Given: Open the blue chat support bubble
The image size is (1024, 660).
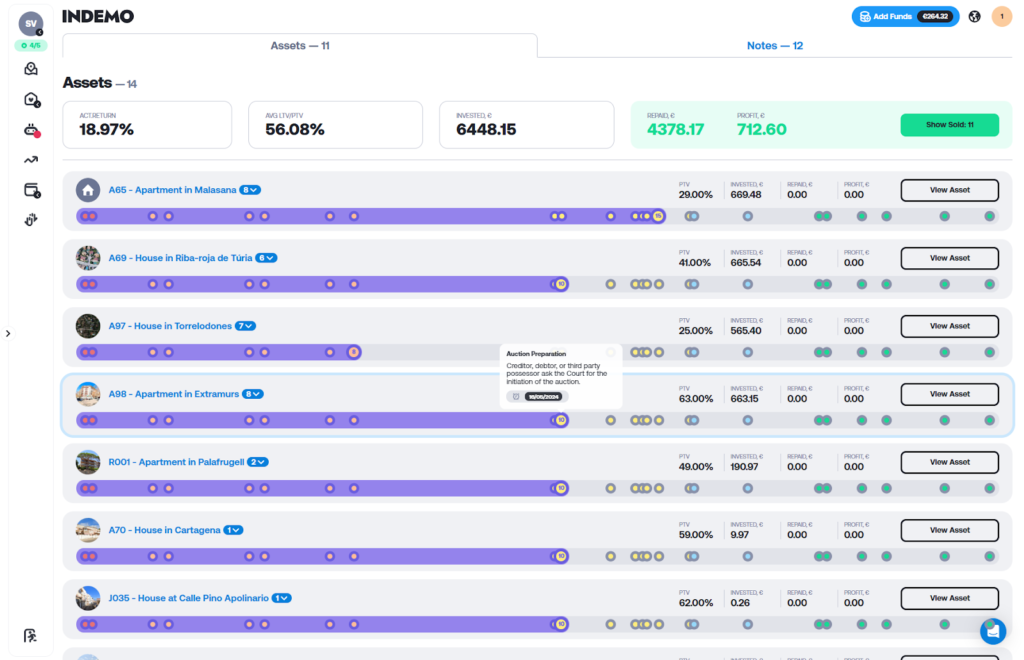Looking at the screenshot, I should (992, 630).
